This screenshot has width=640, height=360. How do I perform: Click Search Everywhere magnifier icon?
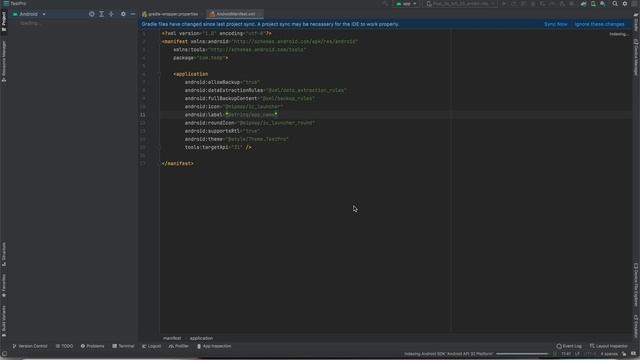[615, 4]
